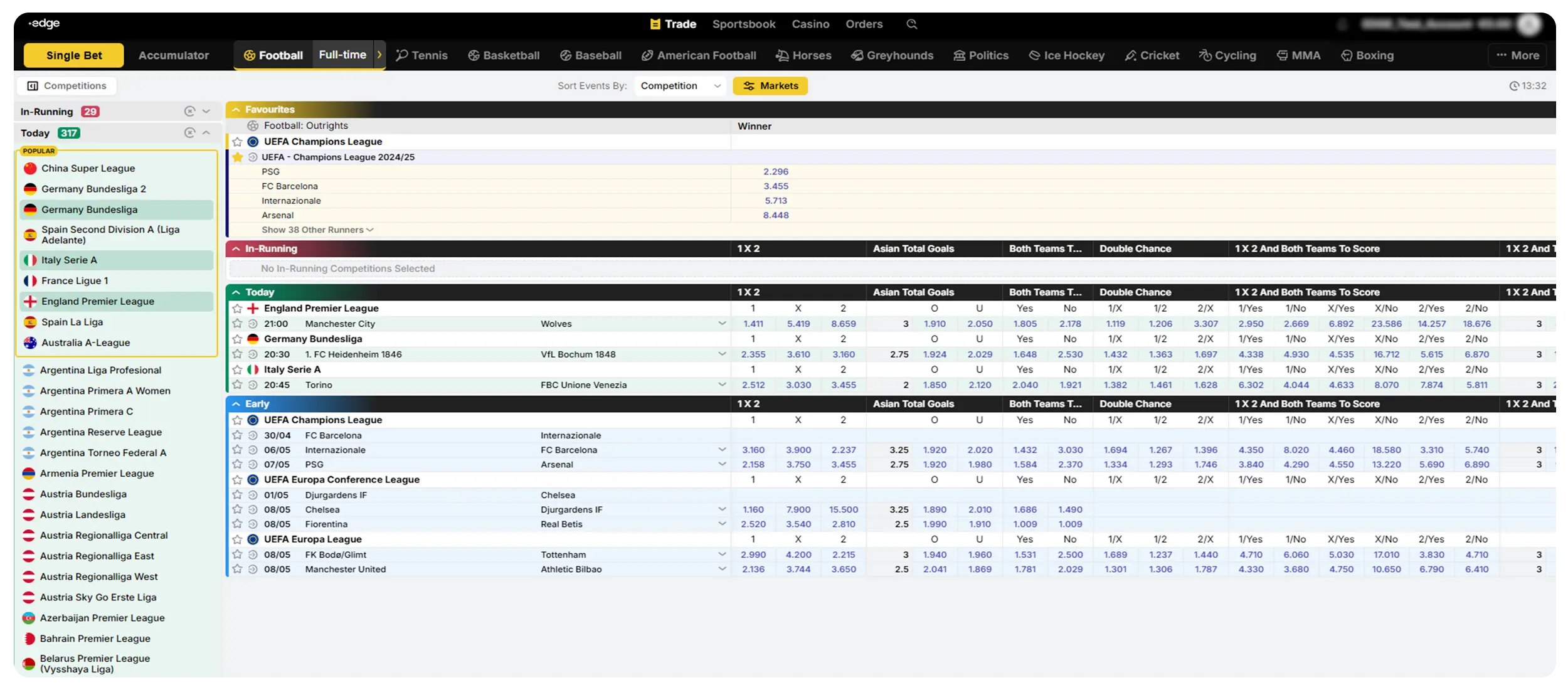
Task: Click Armenia Premier League flag icon
Action: coord(29,474)
